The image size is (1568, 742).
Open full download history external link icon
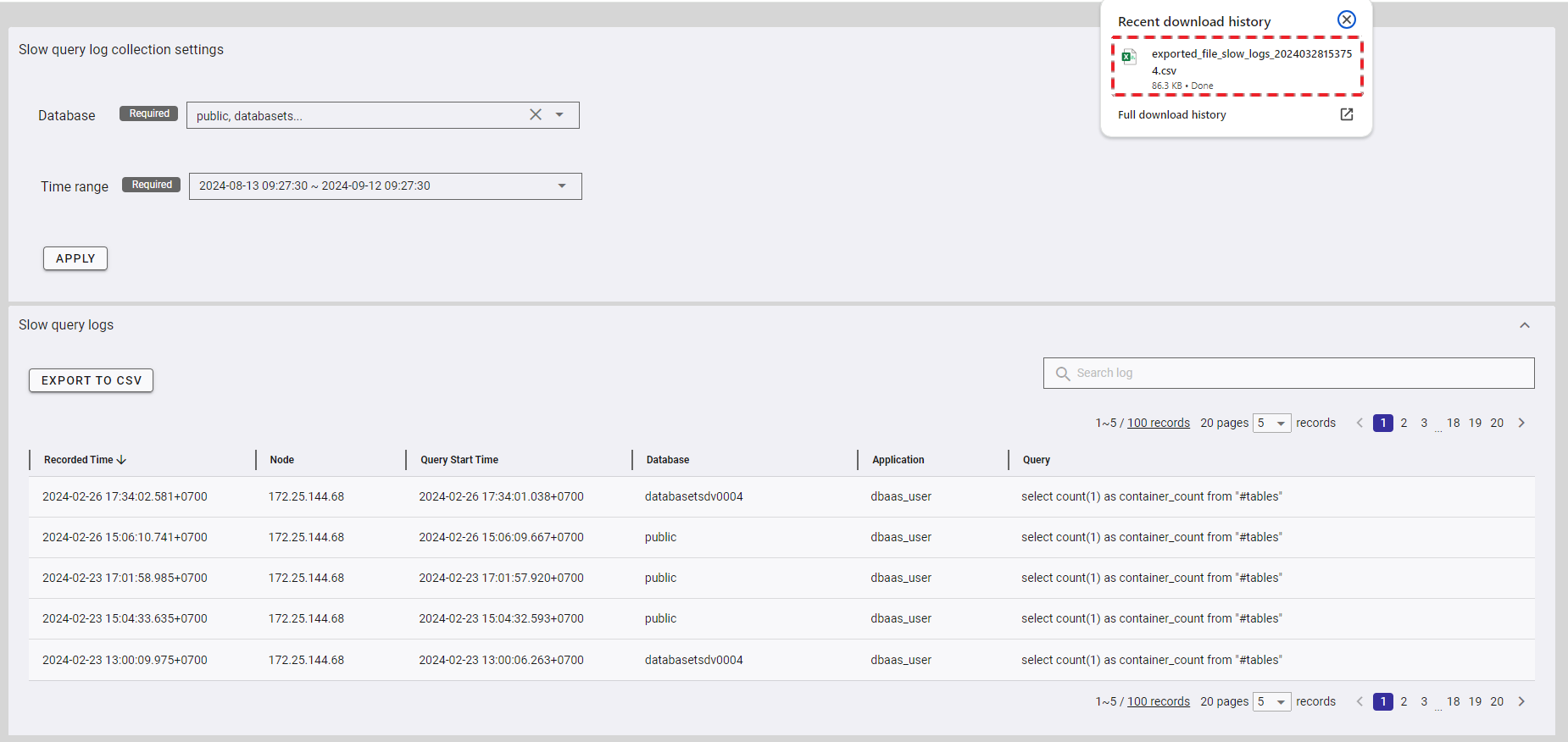[x=1346, y=114]
